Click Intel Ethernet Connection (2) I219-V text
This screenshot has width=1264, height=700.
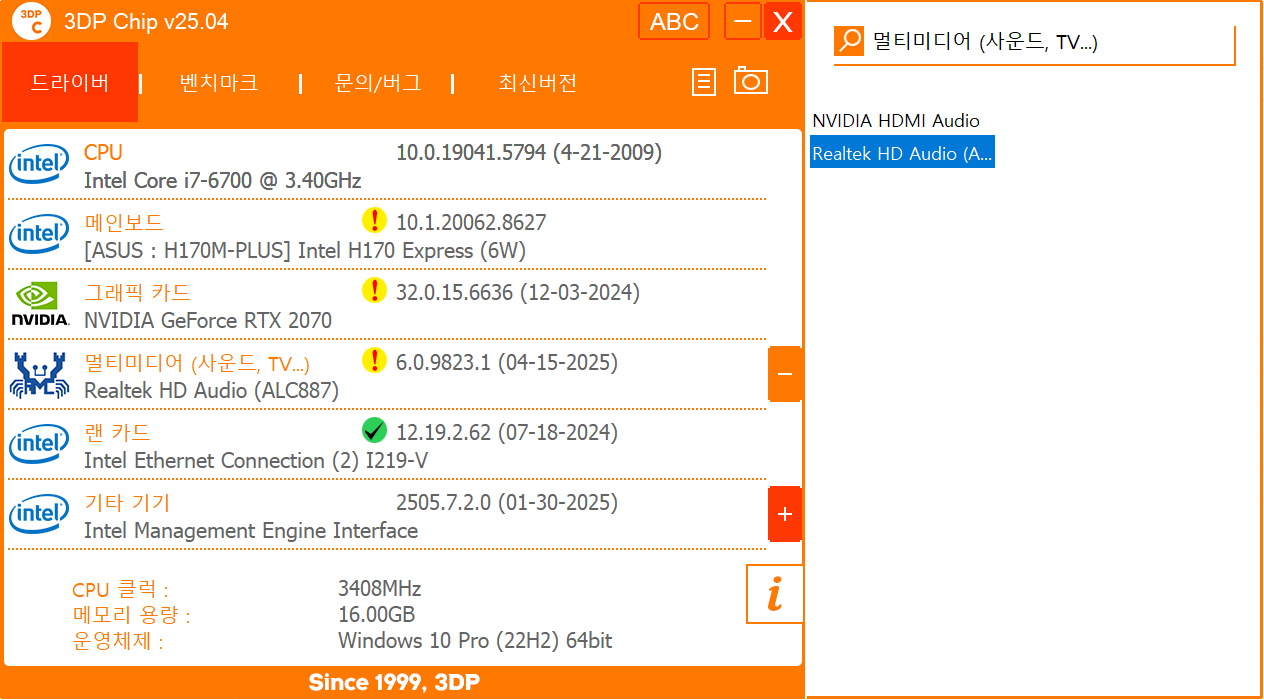[256, 461]
